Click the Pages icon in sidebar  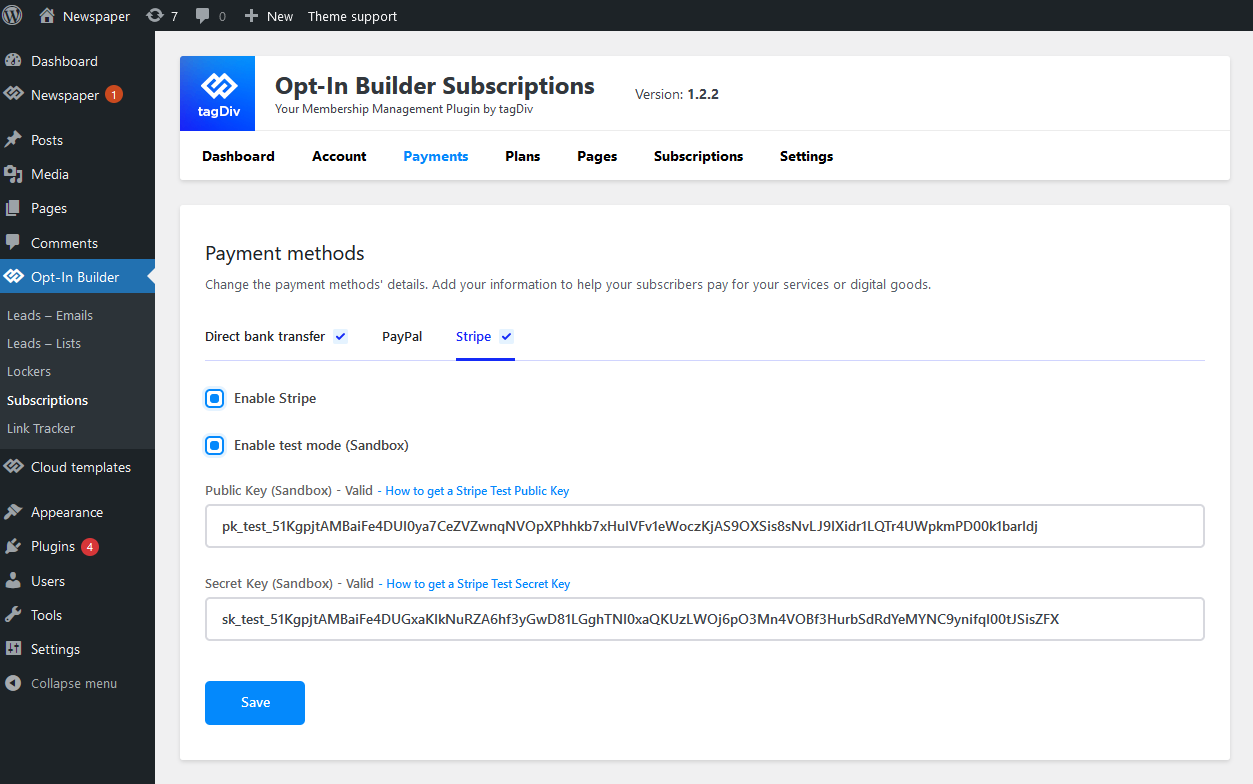click(x=13, y=208)
